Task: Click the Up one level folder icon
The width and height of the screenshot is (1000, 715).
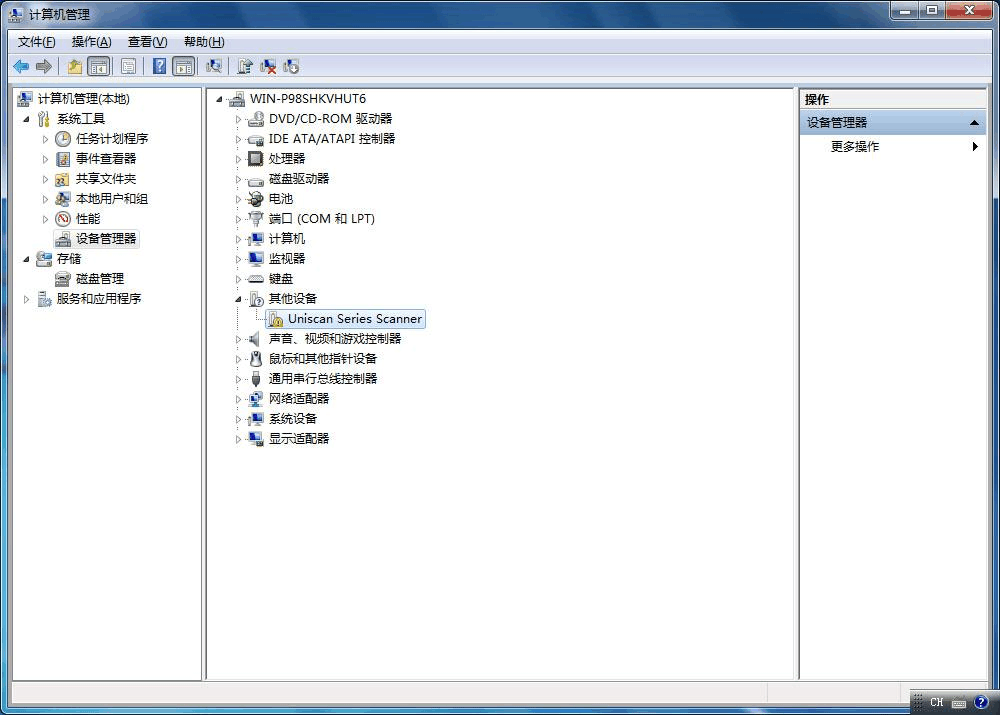Action: tap(75, 66)
